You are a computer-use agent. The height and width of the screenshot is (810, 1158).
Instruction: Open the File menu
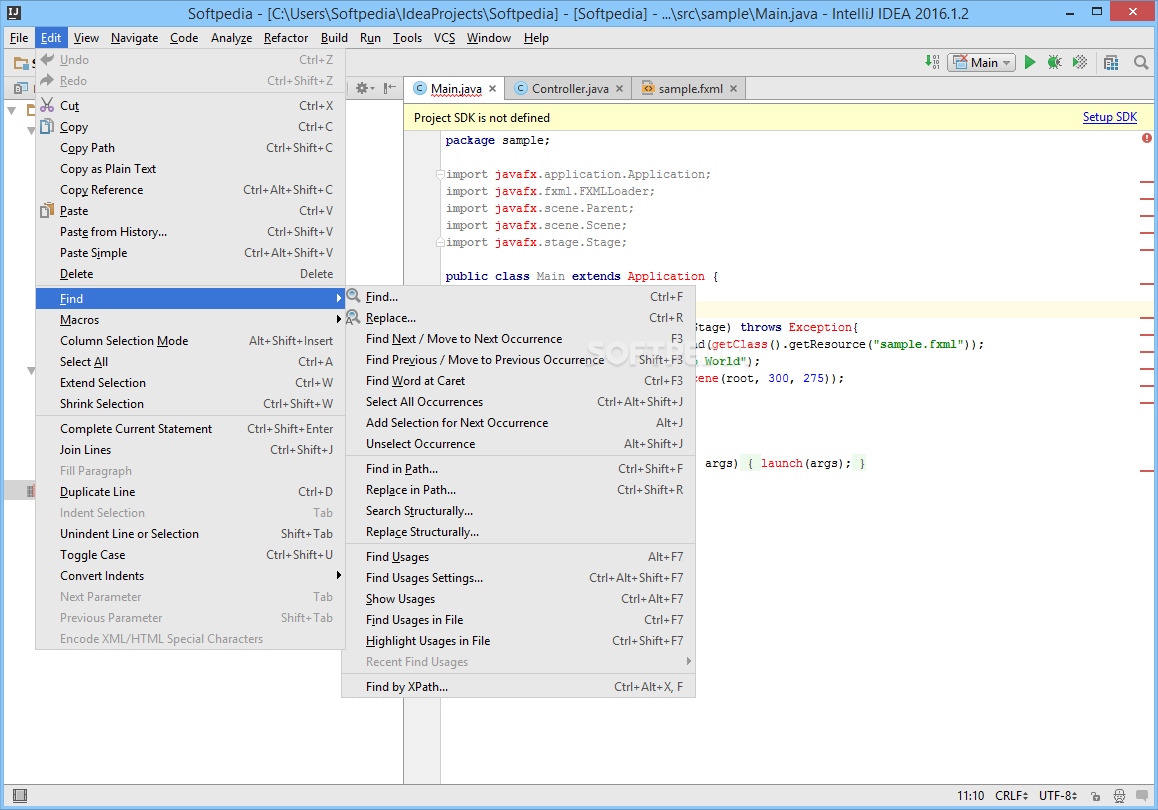19,38
